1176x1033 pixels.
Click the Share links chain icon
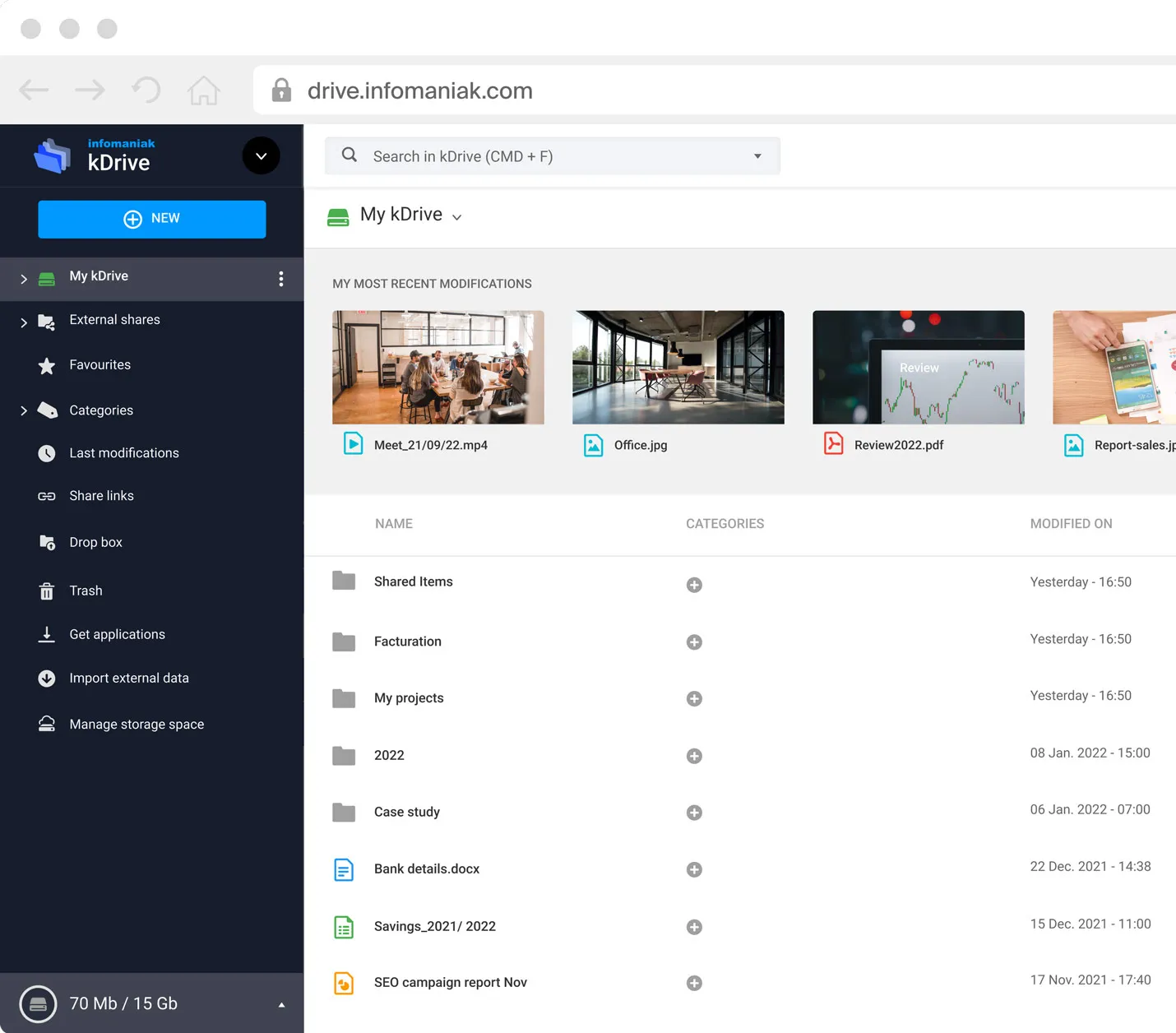click(x=47, y=496)
